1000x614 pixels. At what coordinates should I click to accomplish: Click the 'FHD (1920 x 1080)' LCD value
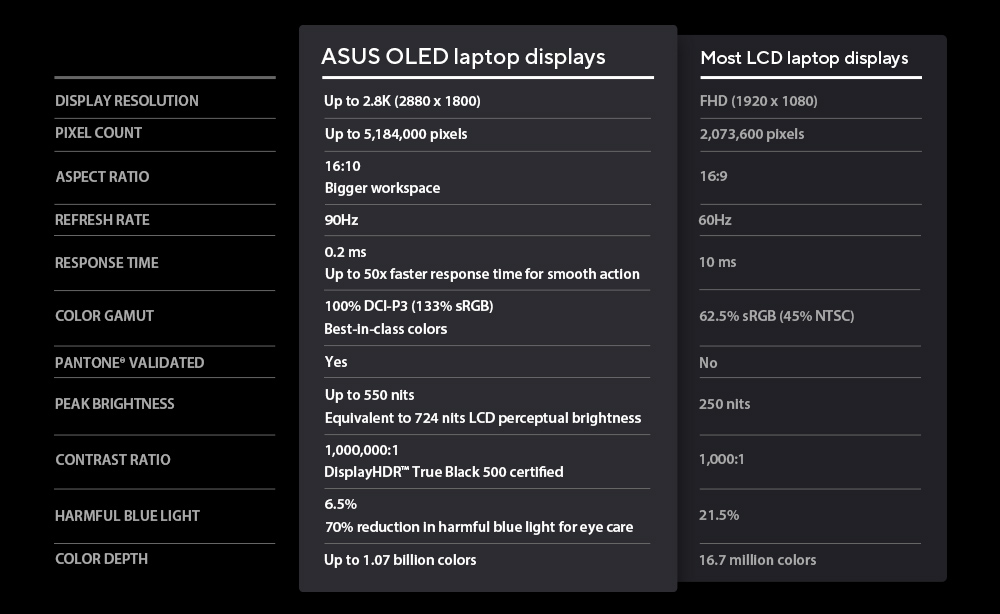pos(758,101)
